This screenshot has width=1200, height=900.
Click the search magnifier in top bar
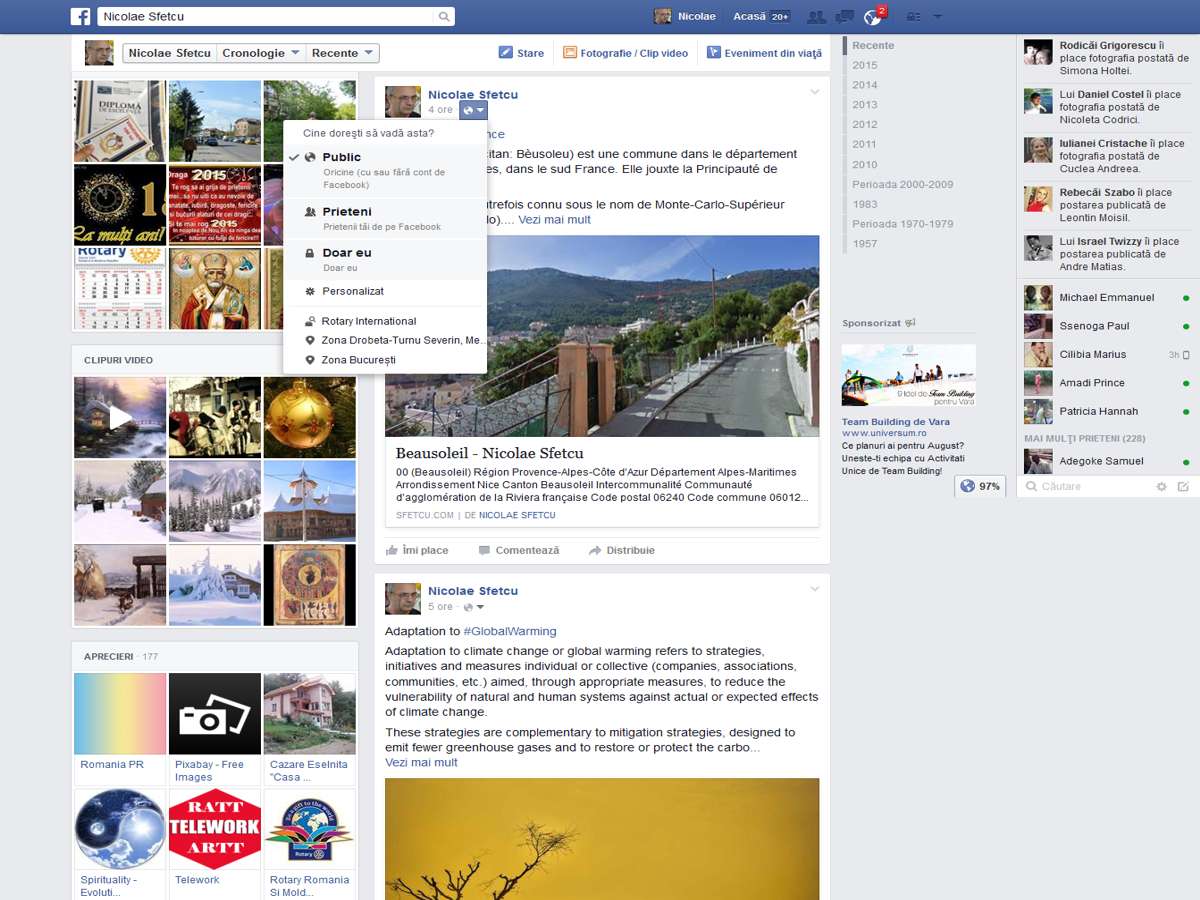coord(444,16)
